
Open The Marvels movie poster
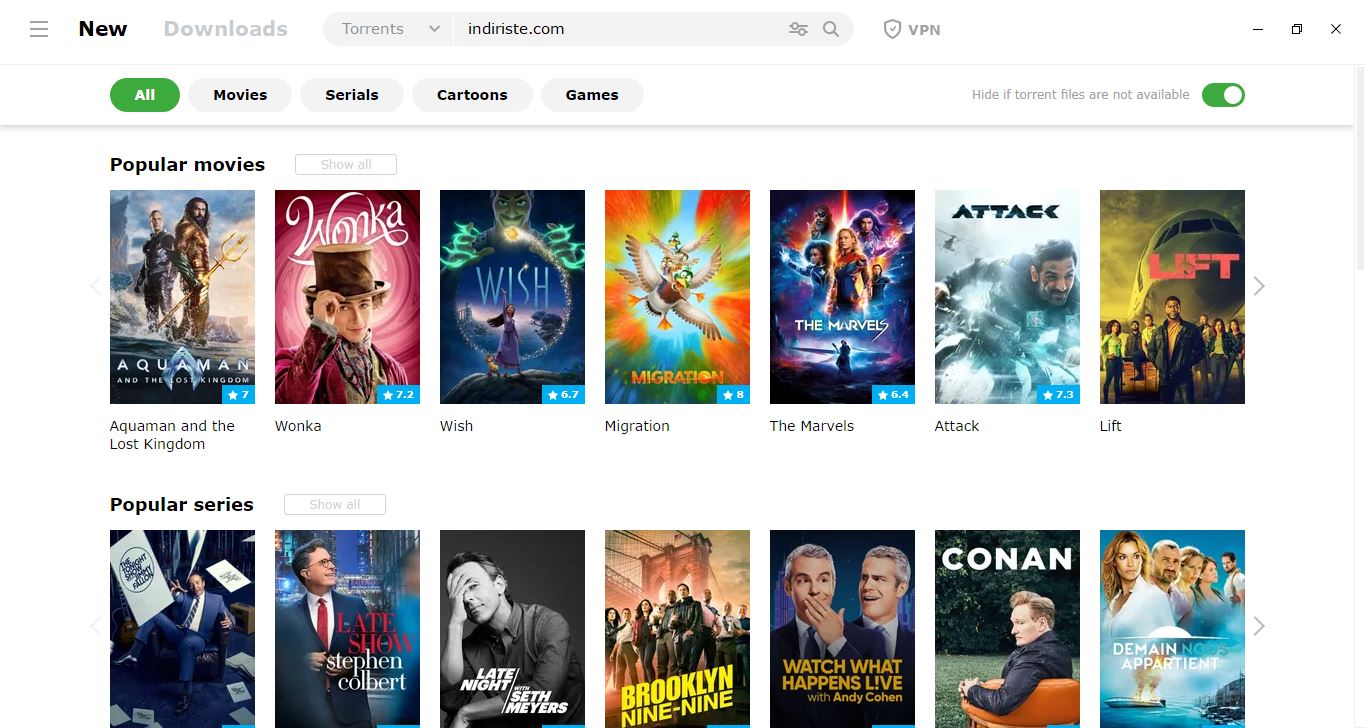pos(842,297)
